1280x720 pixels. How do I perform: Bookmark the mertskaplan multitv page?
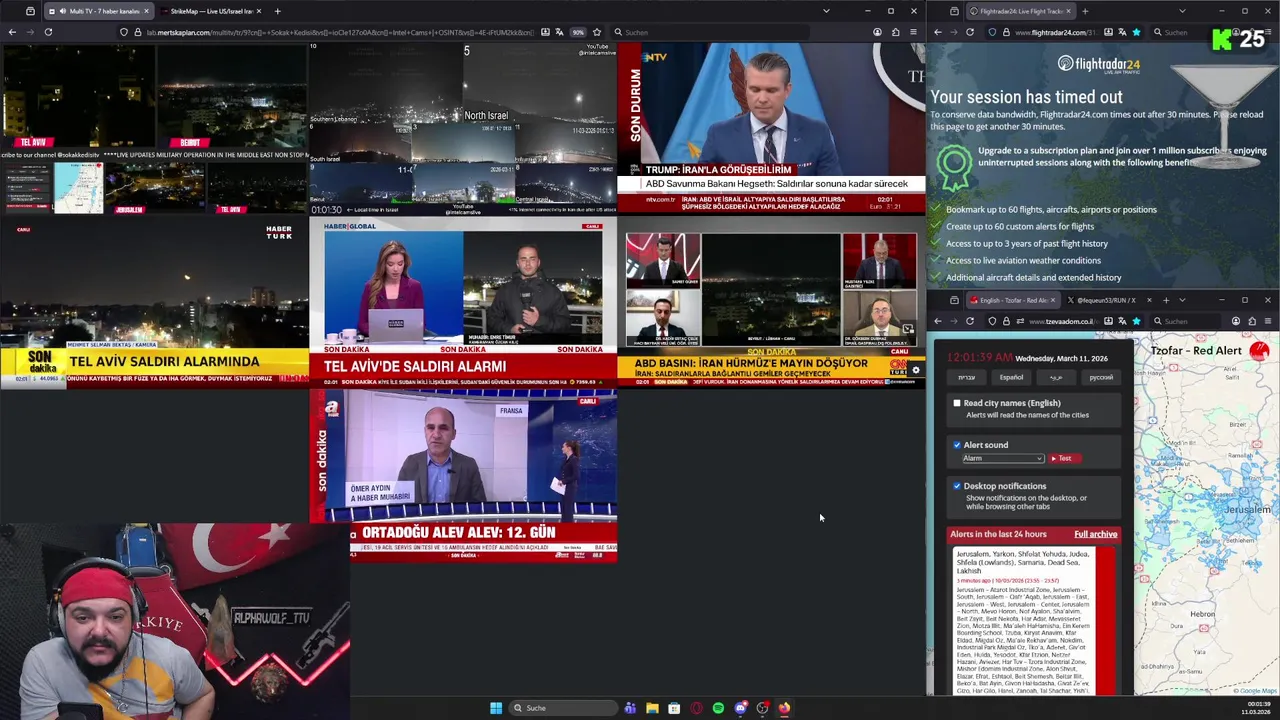point(597,32)
